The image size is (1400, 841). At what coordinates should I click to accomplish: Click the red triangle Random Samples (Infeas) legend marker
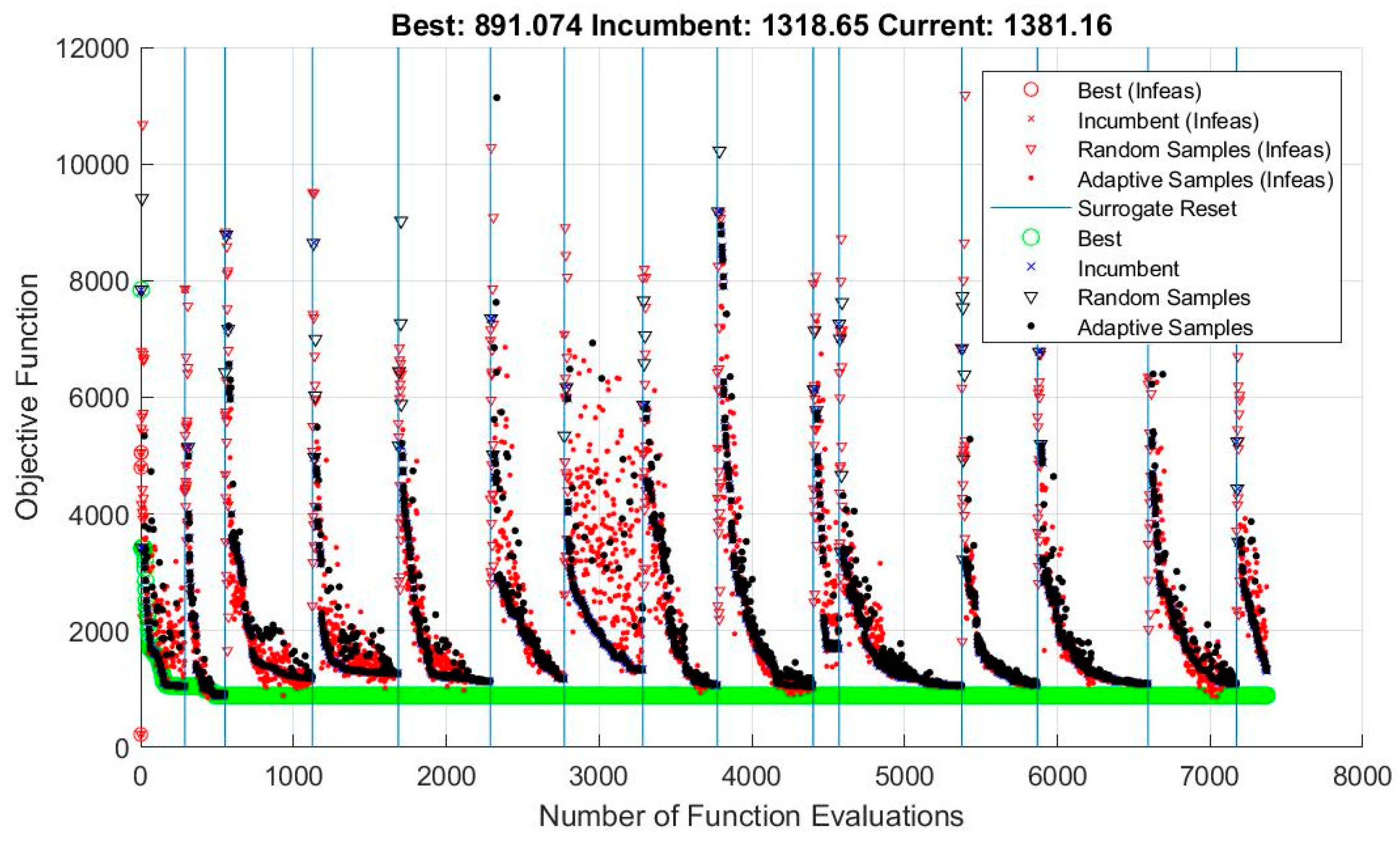point(1031,150)
